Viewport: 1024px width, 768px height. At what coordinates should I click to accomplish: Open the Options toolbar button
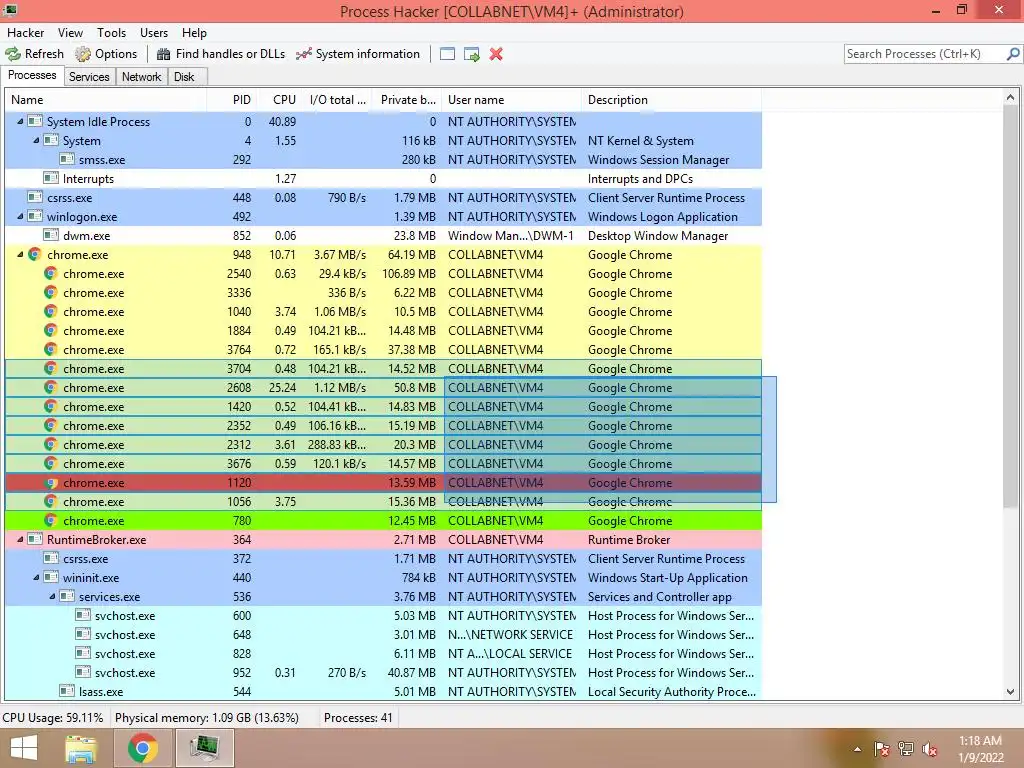[106, 54]
